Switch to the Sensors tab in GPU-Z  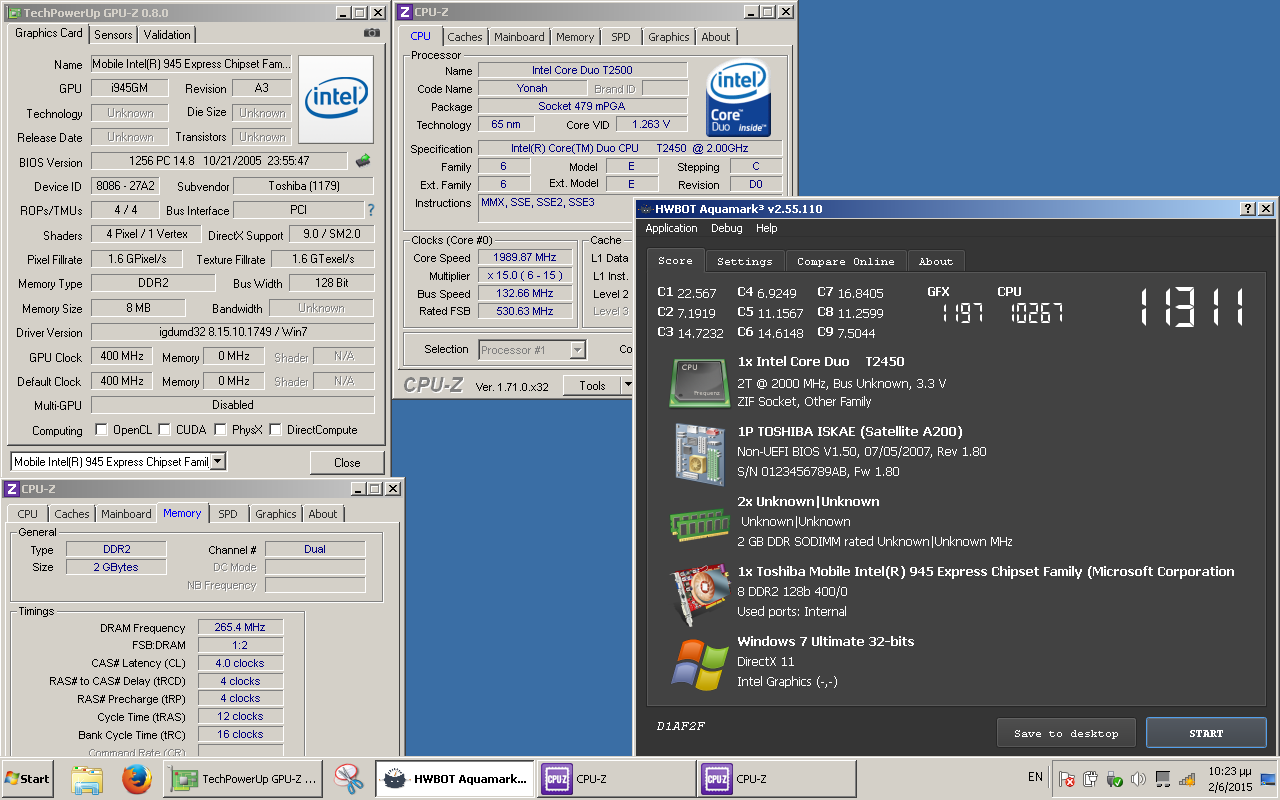pyautogui.click(x=113, y=34)
